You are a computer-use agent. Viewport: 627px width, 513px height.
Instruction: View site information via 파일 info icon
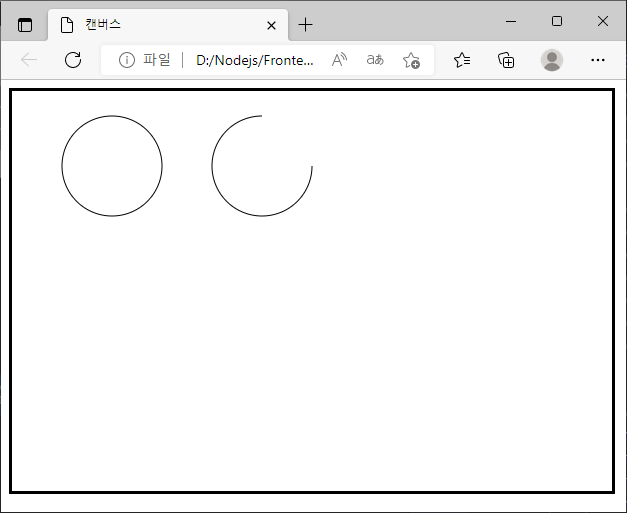[127, 60]
